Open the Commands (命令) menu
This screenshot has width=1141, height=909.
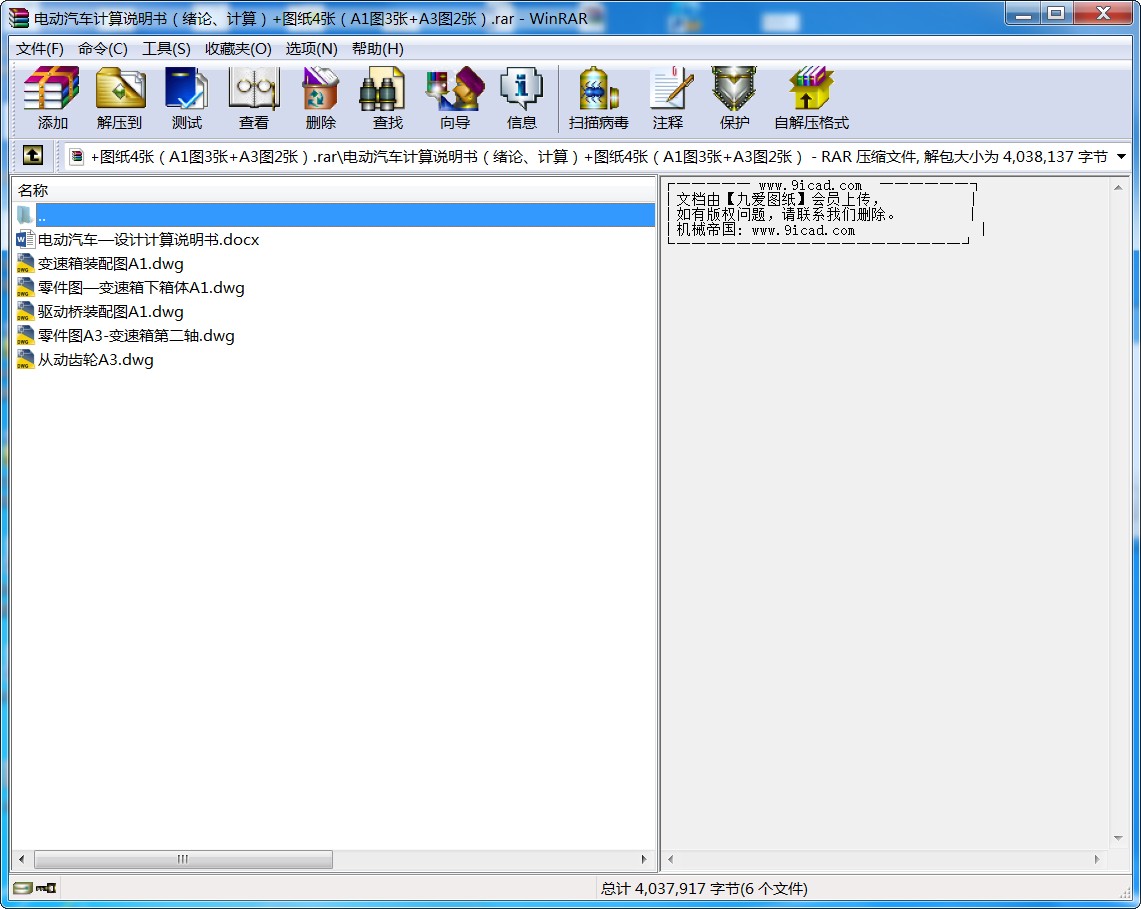[103, 49]
